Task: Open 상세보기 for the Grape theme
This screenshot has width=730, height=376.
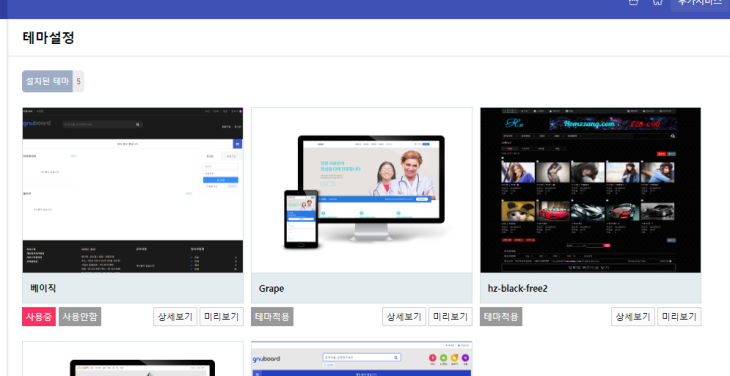Action: (x=404, y=316)
